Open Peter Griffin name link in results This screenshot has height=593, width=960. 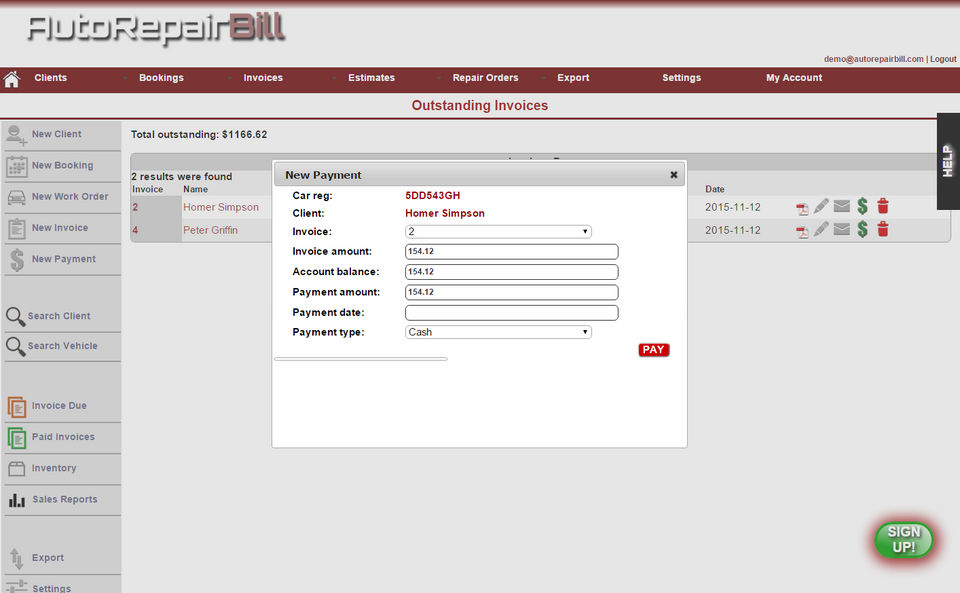tap(210, 231)
